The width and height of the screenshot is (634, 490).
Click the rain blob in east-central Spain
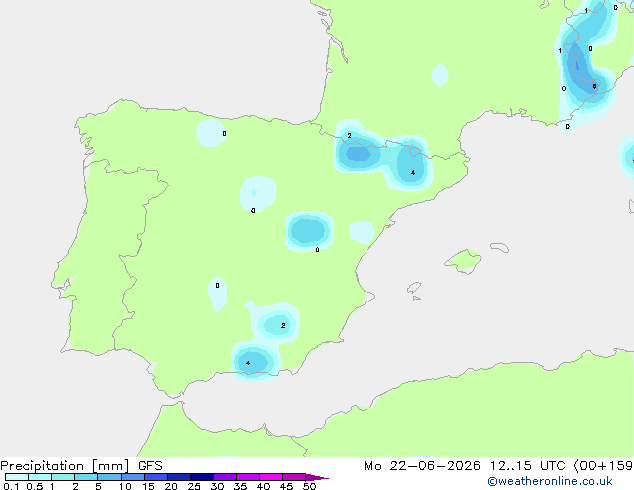tap(309, 231)
